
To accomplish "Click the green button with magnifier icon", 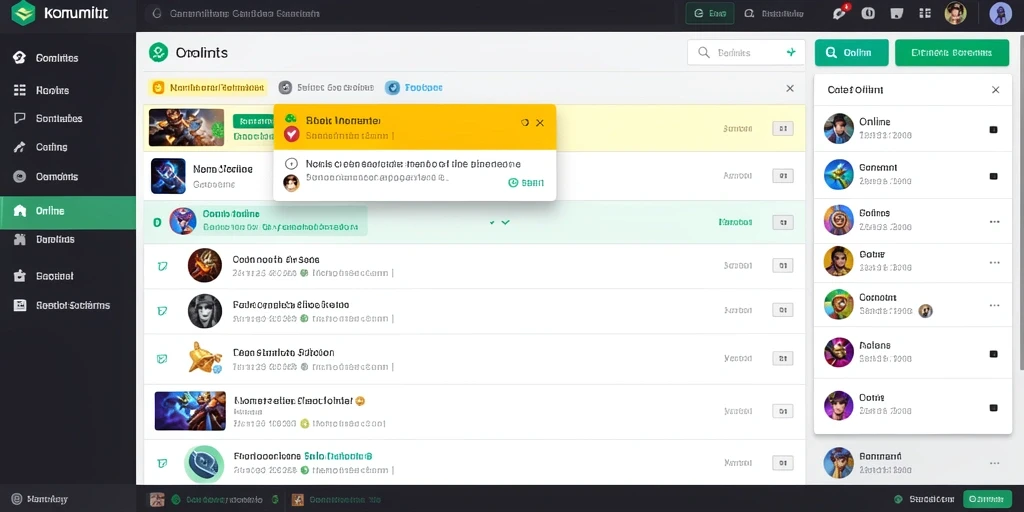I will (x=852, y=53).
